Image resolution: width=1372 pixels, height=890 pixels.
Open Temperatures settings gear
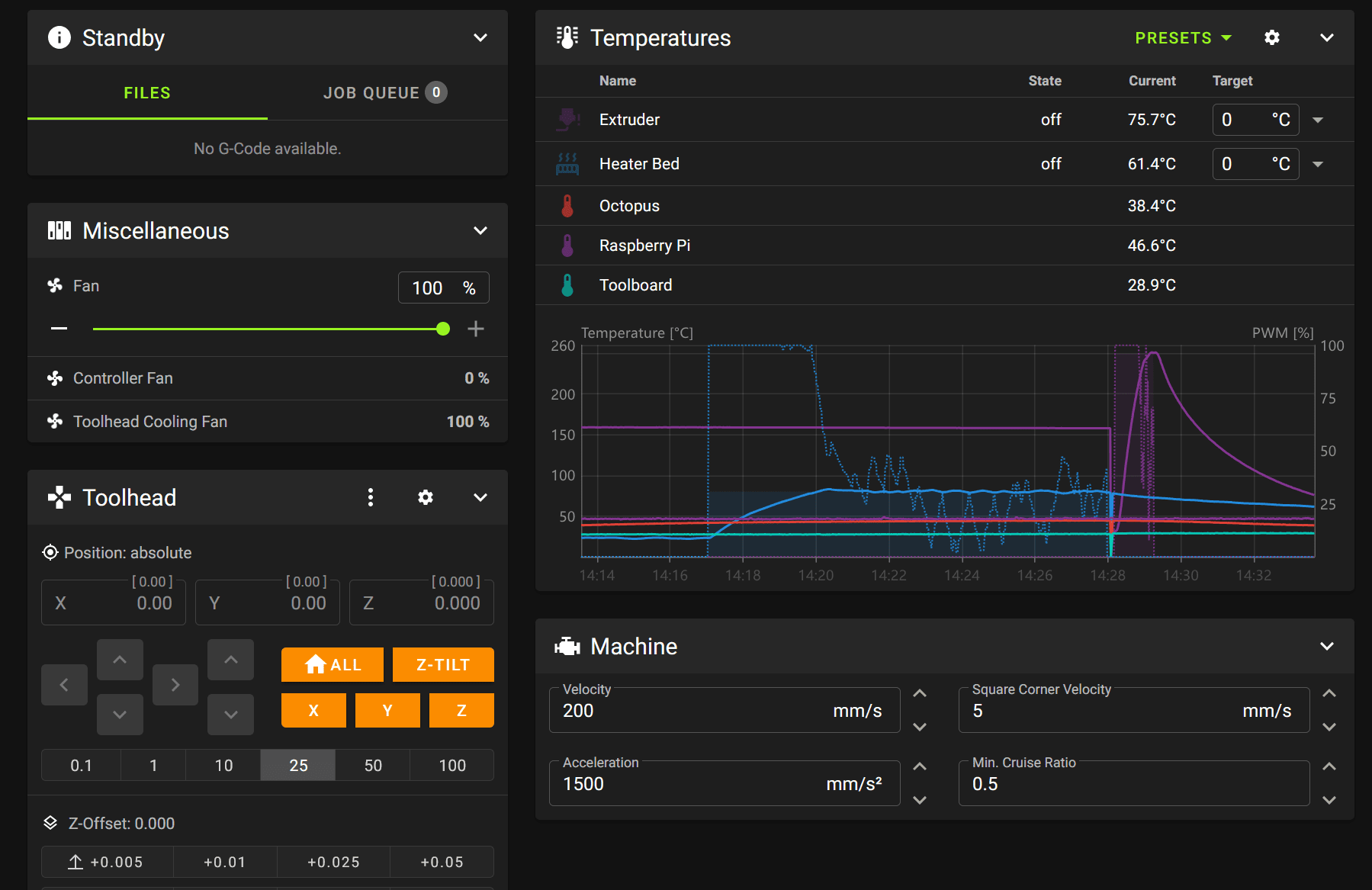click(x=1272, y=37)
